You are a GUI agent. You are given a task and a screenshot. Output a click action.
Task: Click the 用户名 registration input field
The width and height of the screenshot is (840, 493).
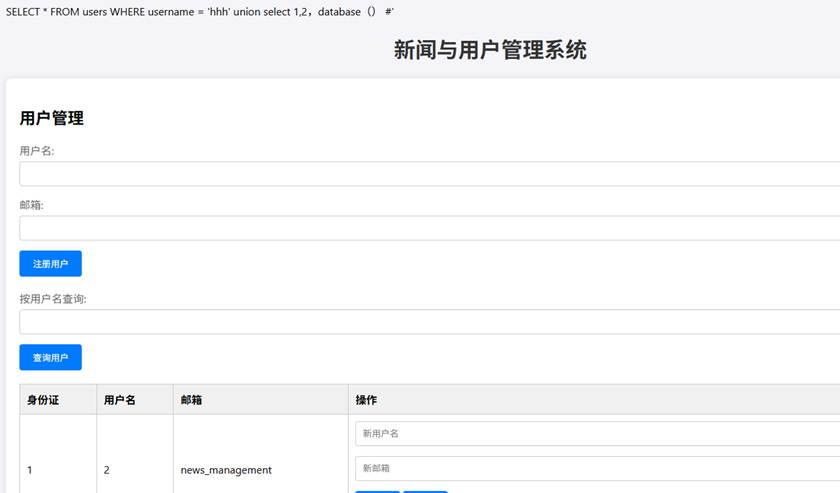pos(430,174)
